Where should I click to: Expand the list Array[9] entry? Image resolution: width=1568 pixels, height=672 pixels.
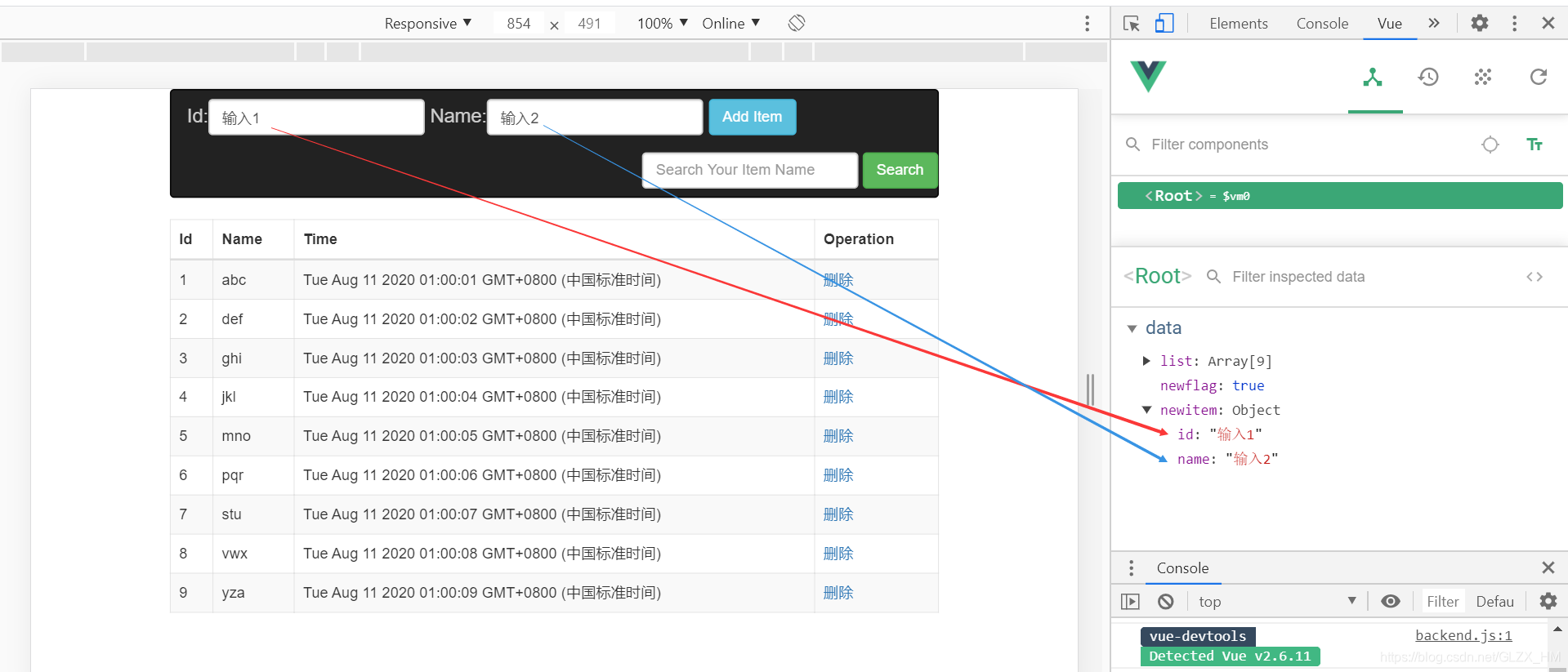pyautogui.click(x=1146, y=361)
